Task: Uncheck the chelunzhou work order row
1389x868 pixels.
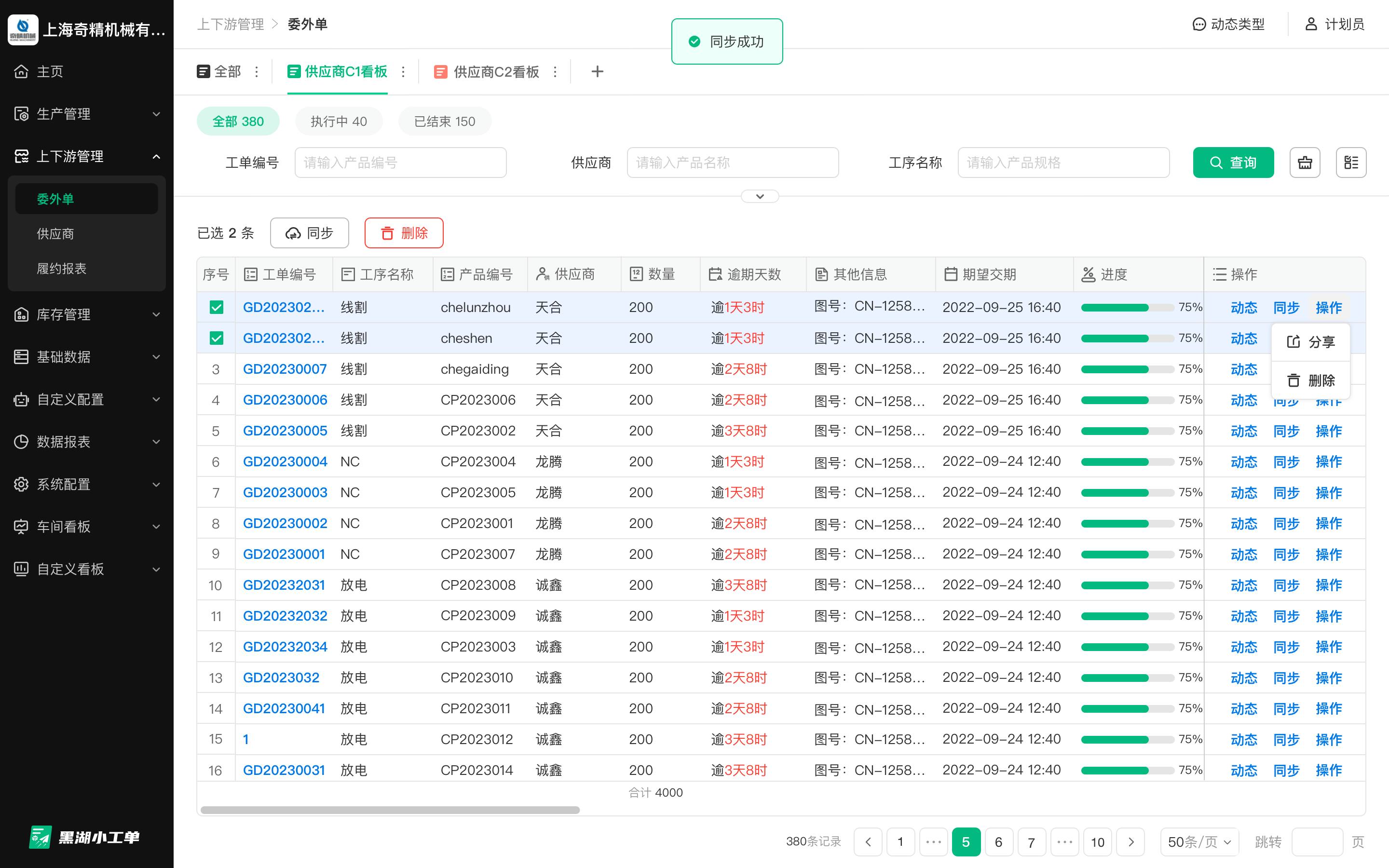Action: 217,307
